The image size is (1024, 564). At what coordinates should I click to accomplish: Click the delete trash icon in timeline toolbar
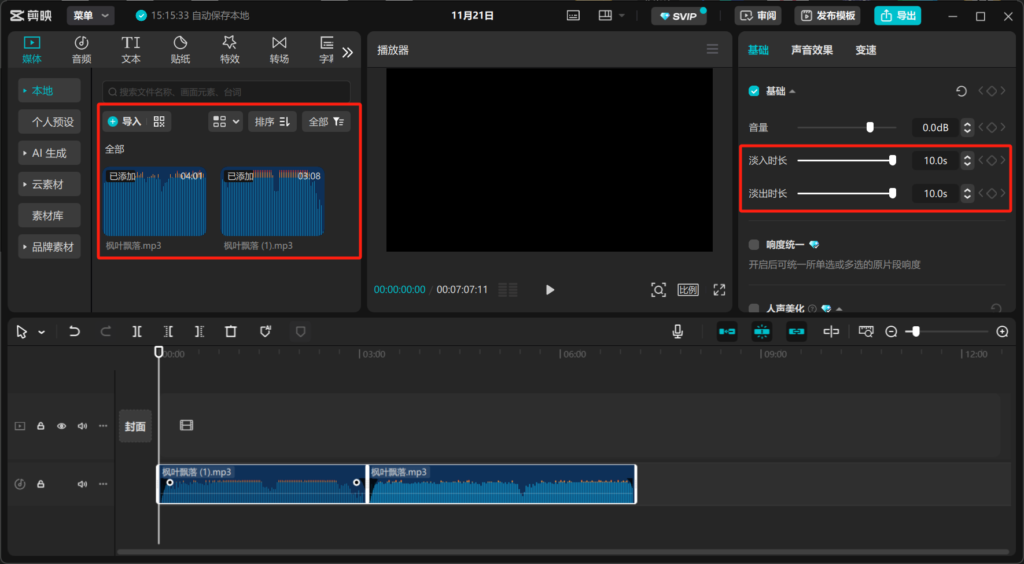pyautogui.click(x=231, y=331)
